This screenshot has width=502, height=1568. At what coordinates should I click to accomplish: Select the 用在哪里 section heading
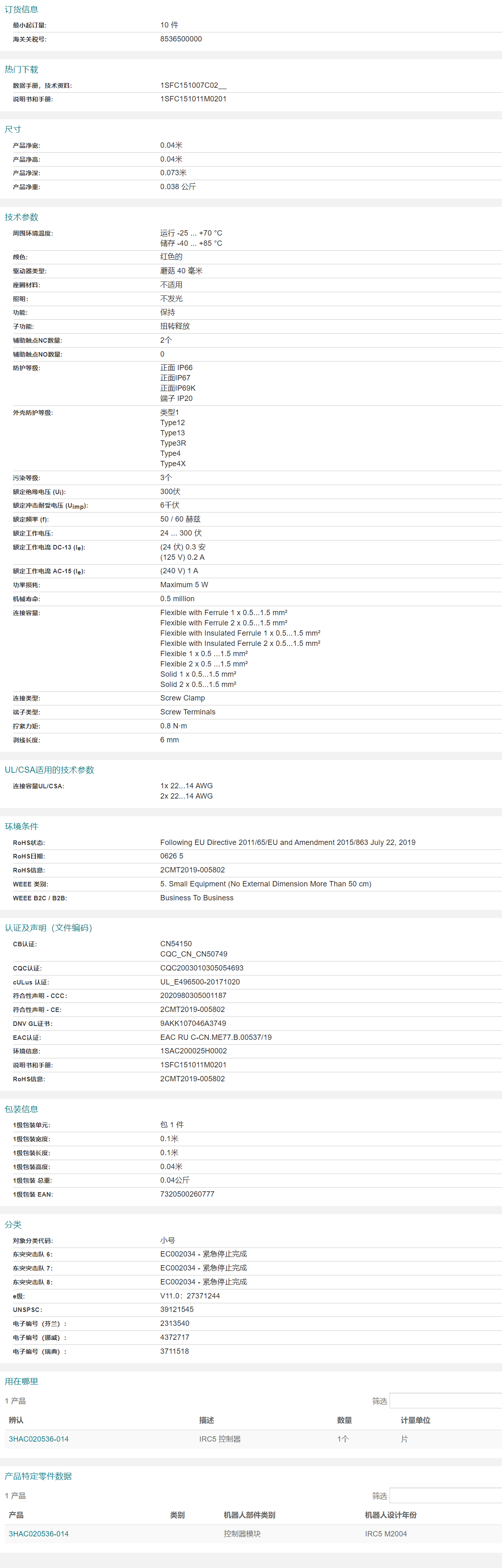point(21,1381)
